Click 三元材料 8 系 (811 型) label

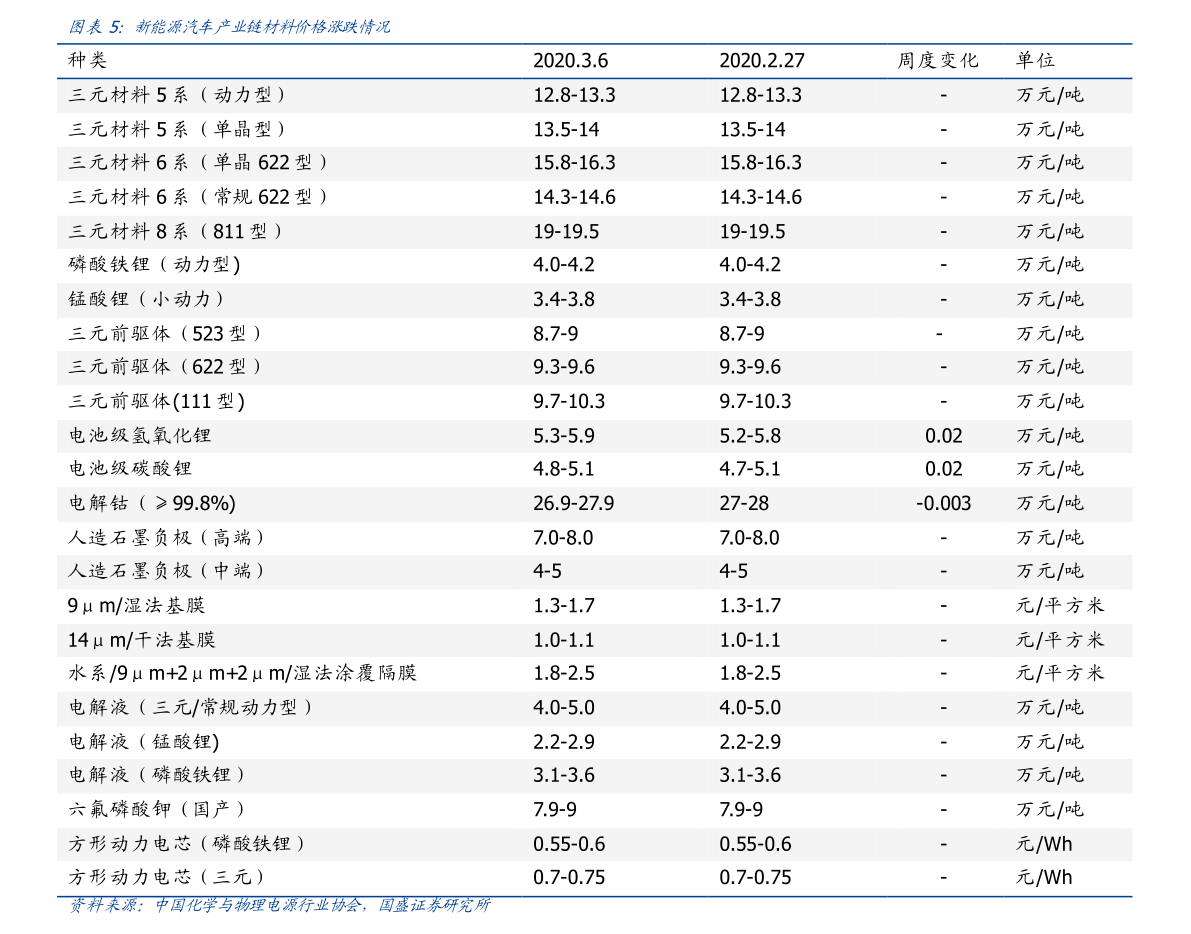coord(175,231)
